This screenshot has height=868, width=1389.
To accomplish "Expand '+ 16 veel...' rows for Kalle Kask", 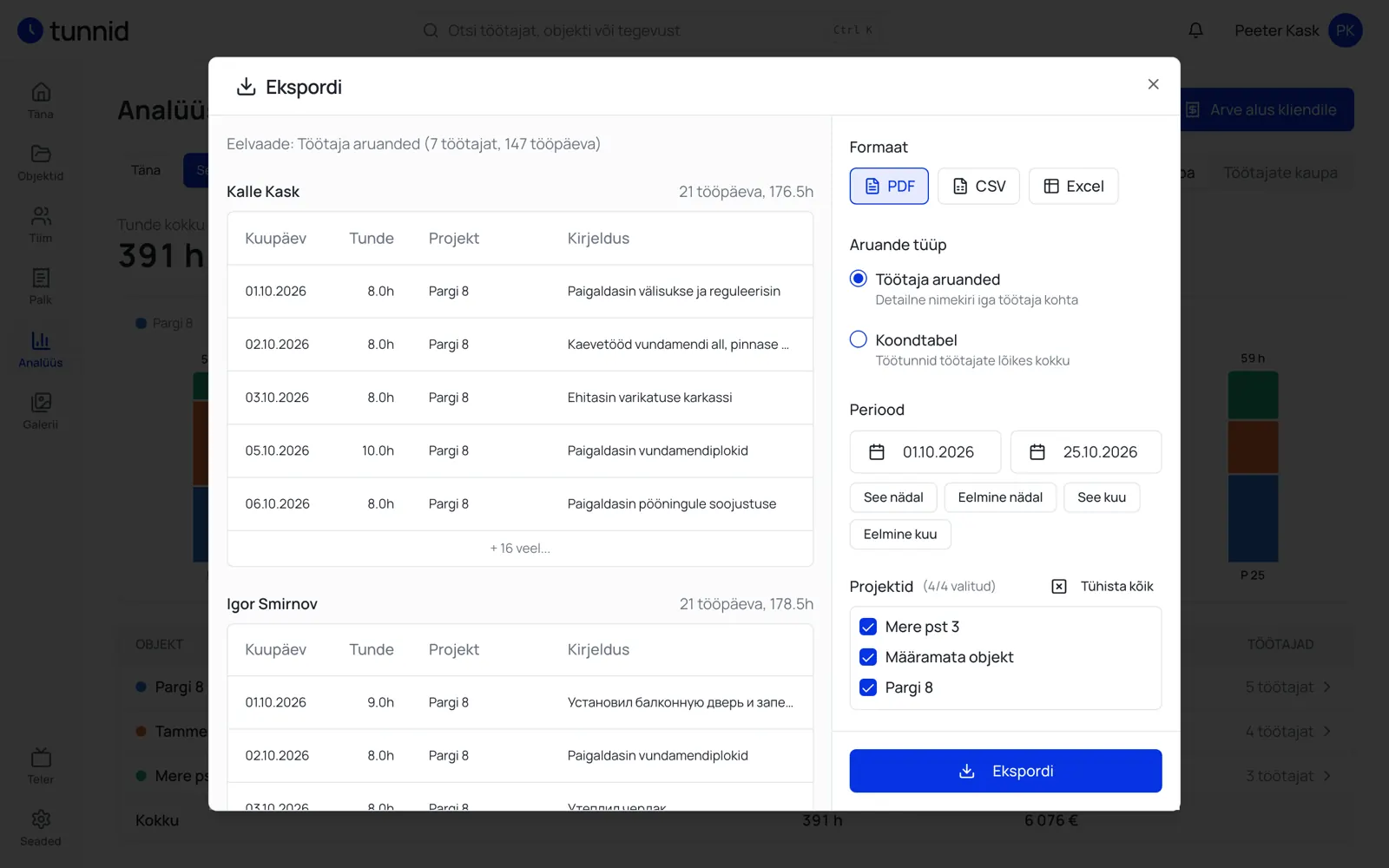I will click(x=520, y=549).
